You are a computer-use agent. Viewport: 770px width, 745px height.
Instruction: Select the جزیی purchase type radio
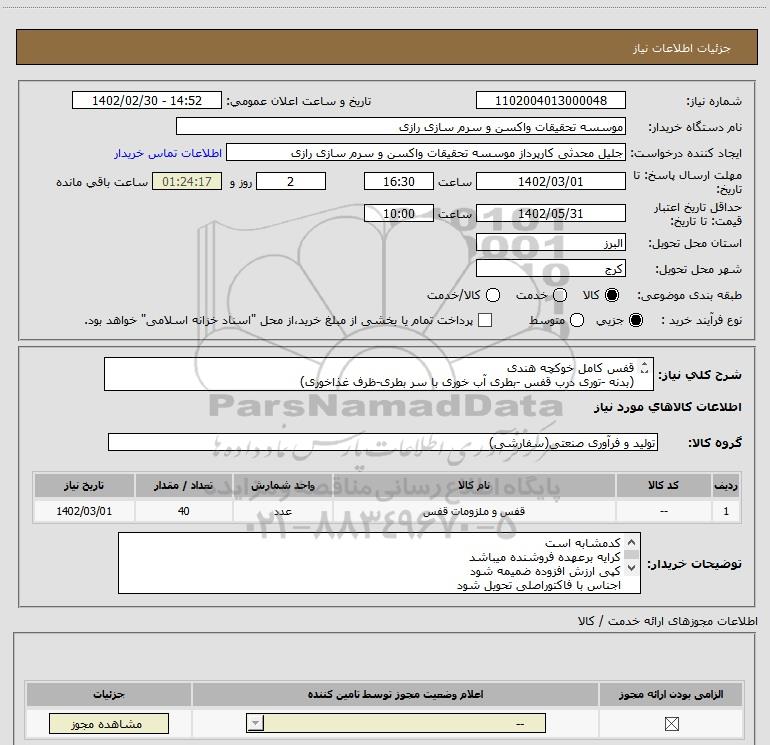pos(635,320)
